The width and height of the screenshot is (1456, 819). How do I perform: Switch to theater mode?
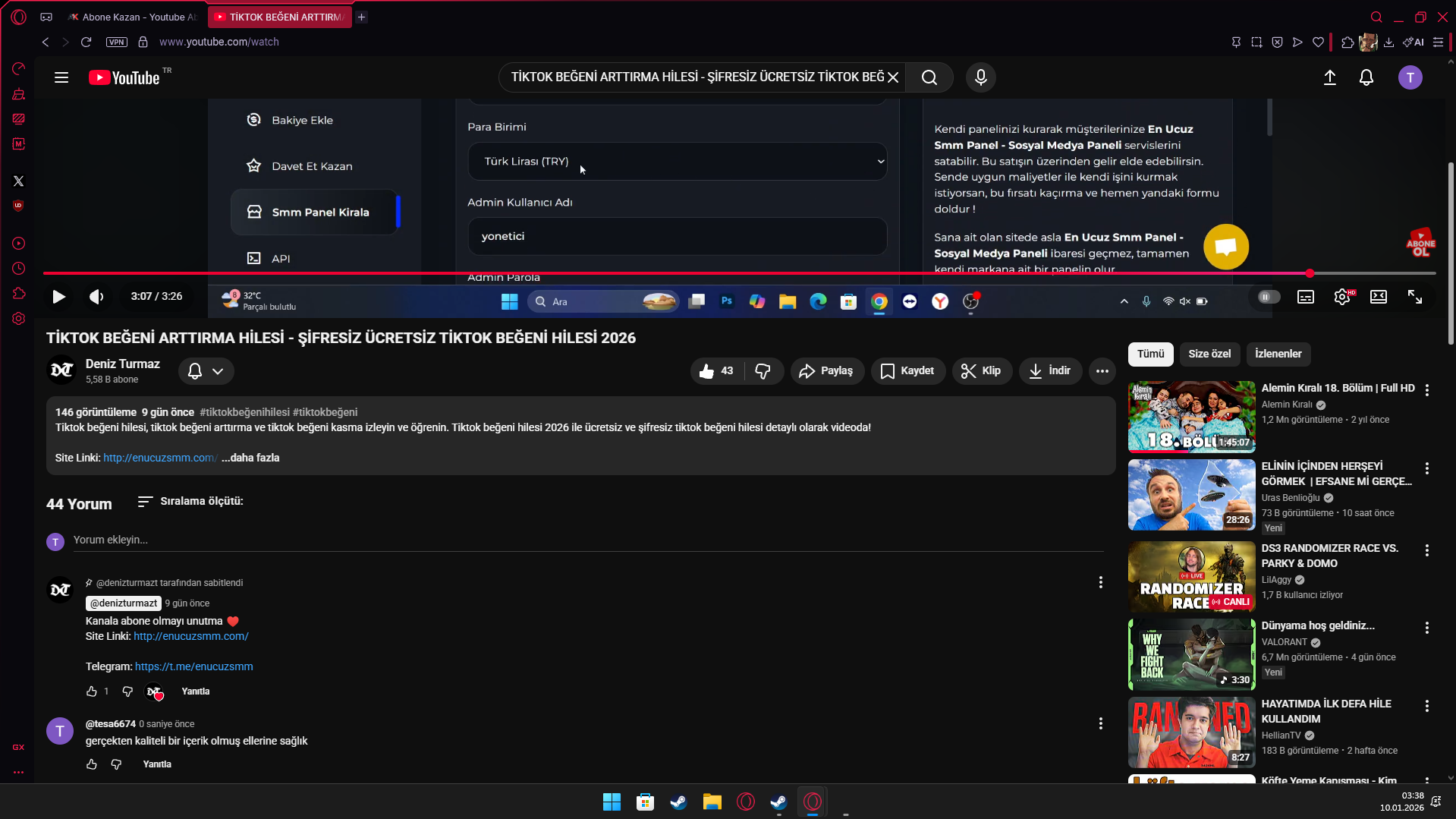tap(1379, 297)
